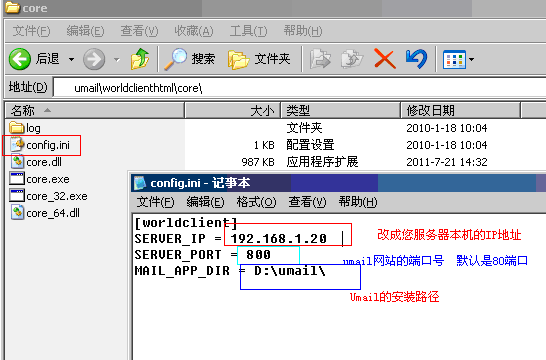546x360 pixels.
Task: Select the core_64.dll file icon
Action: (x=17, y=213)
